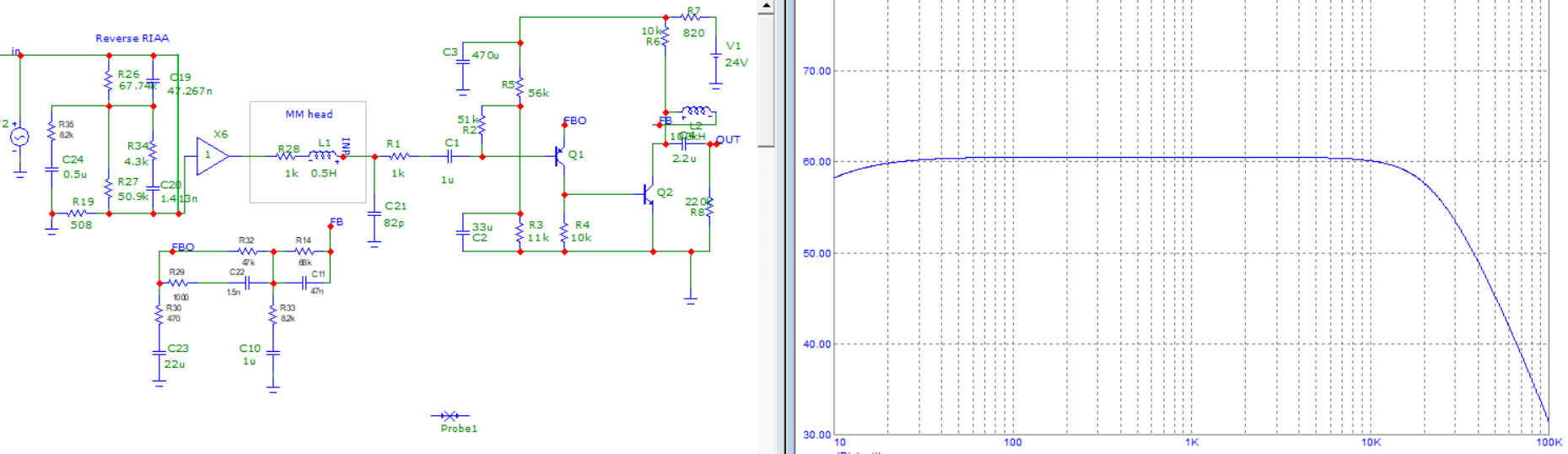This screenshot has width=1568, height=454.
Task: Select resistor R19 508 symbol
Action: click(78, 213)
